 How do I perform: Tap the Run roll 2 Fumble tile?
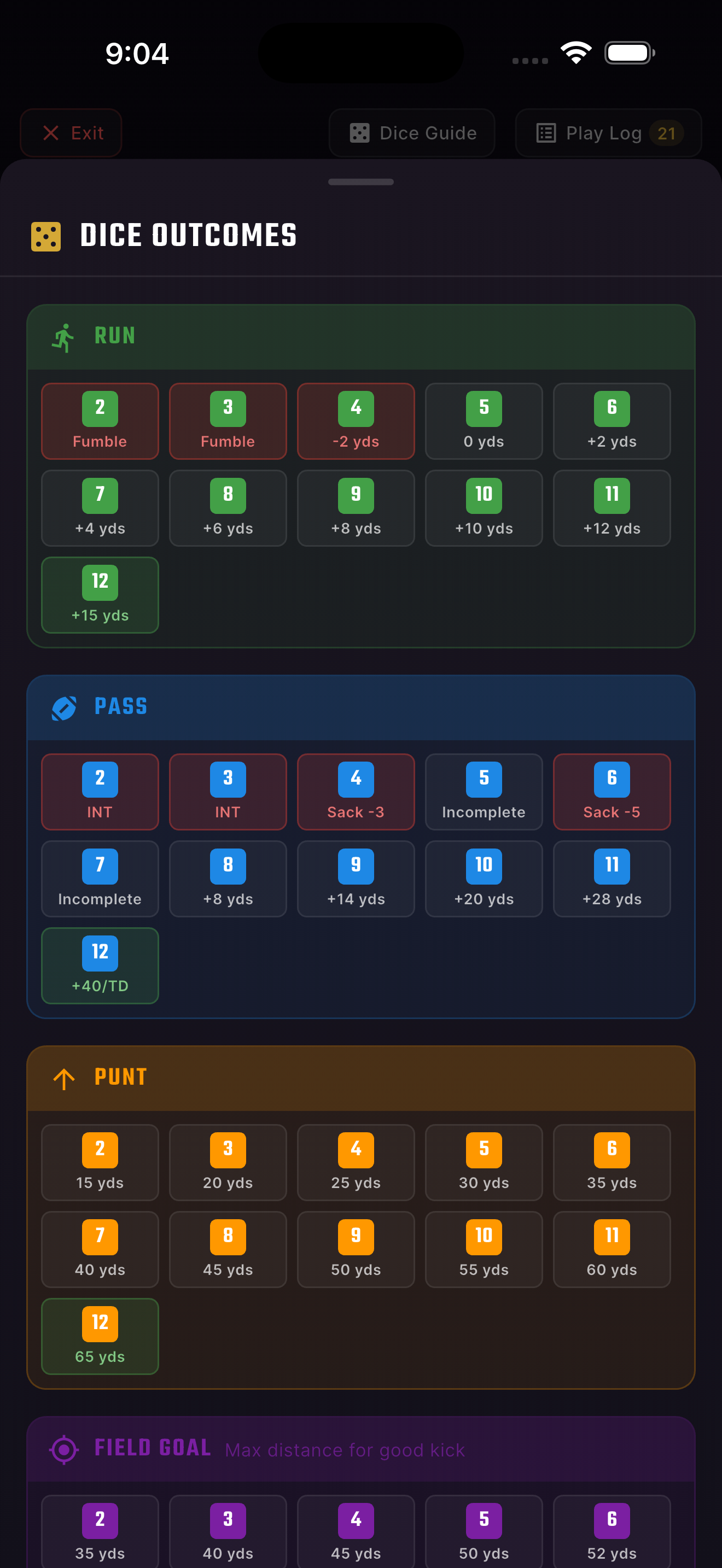[x=100, y=420]
